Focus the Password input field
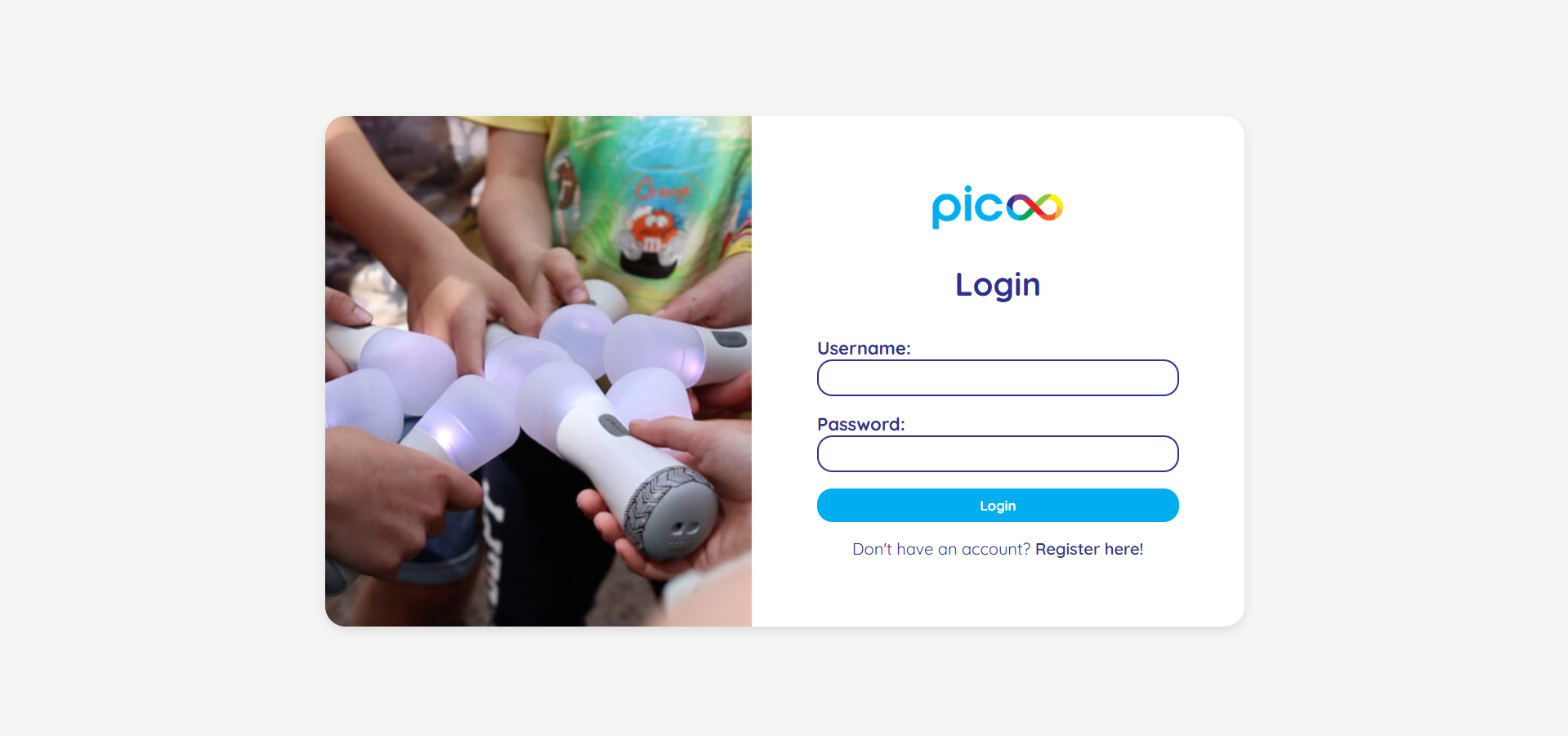1568x736 pixels. point(998,454)
